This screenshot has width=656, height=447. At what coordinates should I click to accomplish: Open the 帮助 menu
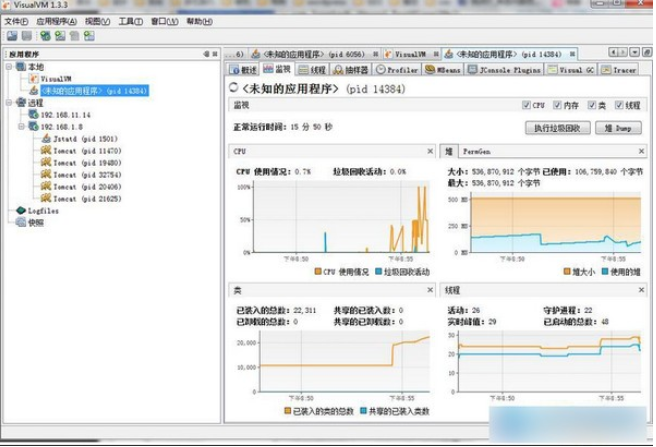point(199,21)
